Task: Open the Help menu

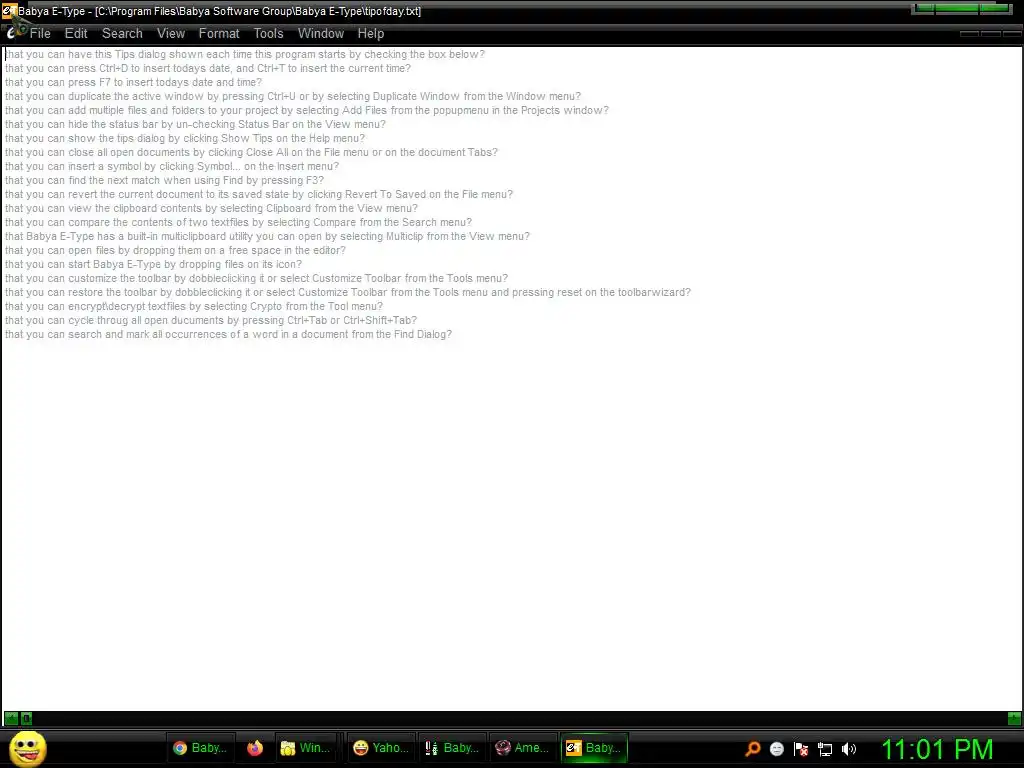Action: click(370, 33)
